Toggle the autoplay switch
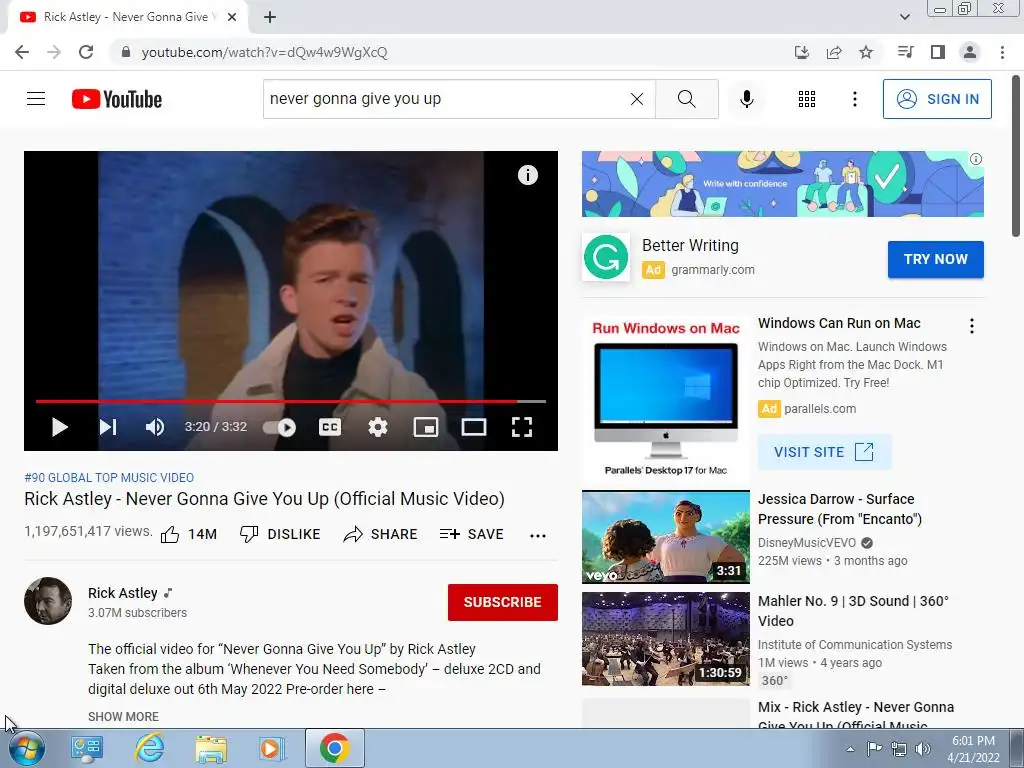 click(x=280, y=427)
